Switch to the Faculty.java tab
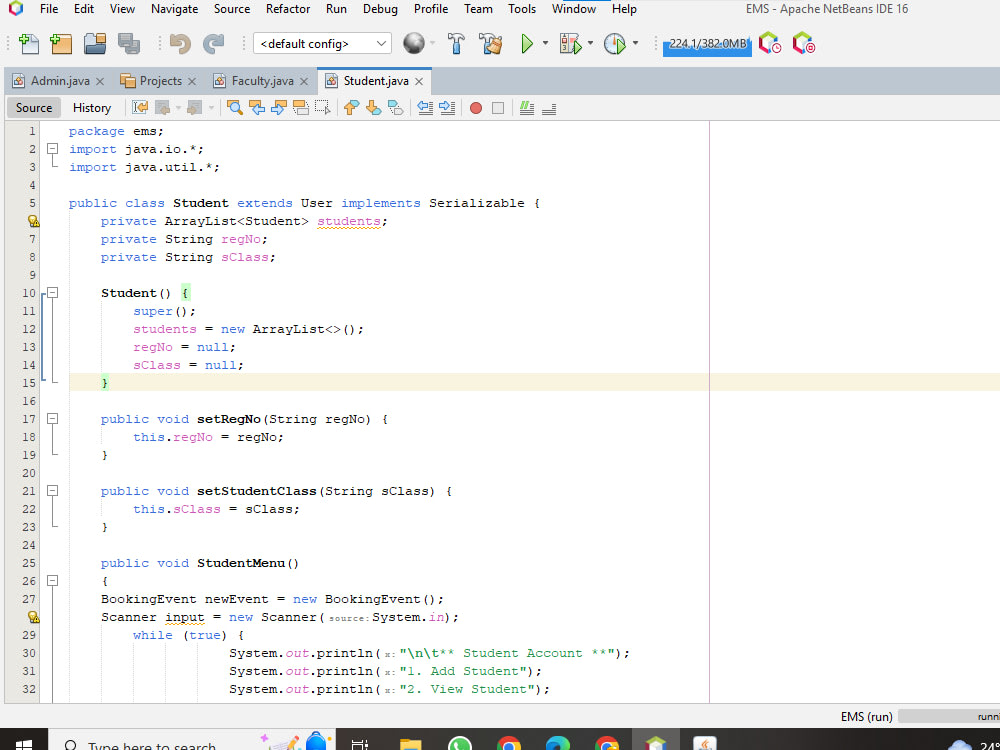Image resolution: width=1000 pixels, height=750 pixels. [x=261, y=80]
